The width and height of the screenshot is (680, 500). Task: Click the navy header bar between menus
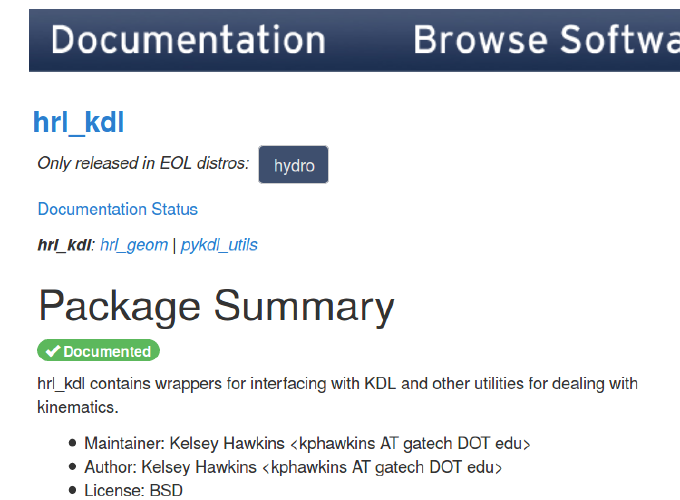click(x=369, y=40)
